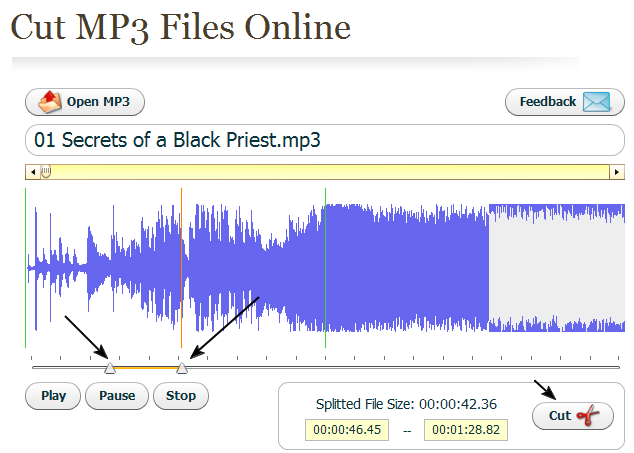The width and height of the screenshot is (634, 453).
Task: Click the file name field showing 01 Secrets of a Black Priest.mp3
Action: tap(325, 140)
